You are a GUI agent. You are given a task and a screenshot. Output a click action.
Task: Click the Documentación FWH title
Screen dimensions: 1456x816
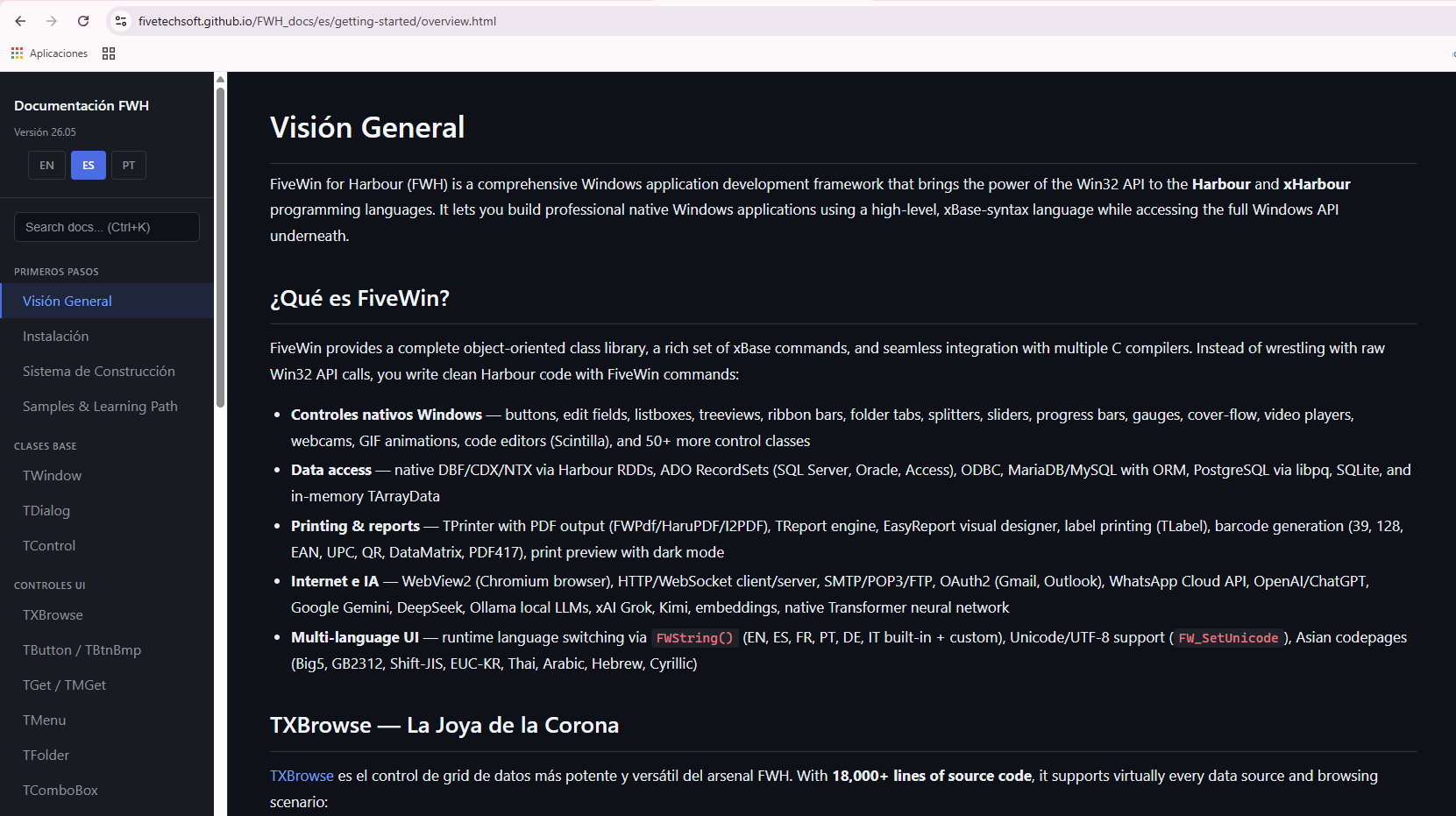pos(82,105)
